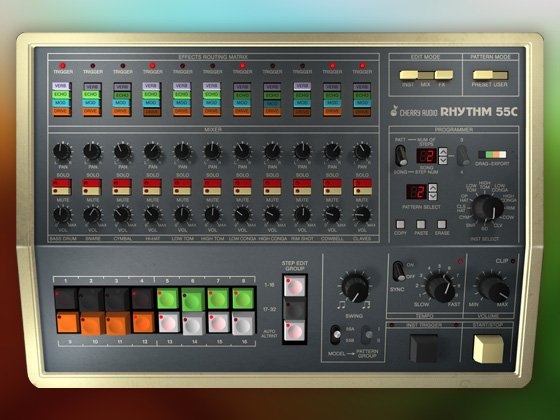Solo the Bass Drum channel
560x420 pixels.
[x=61, y=183]
